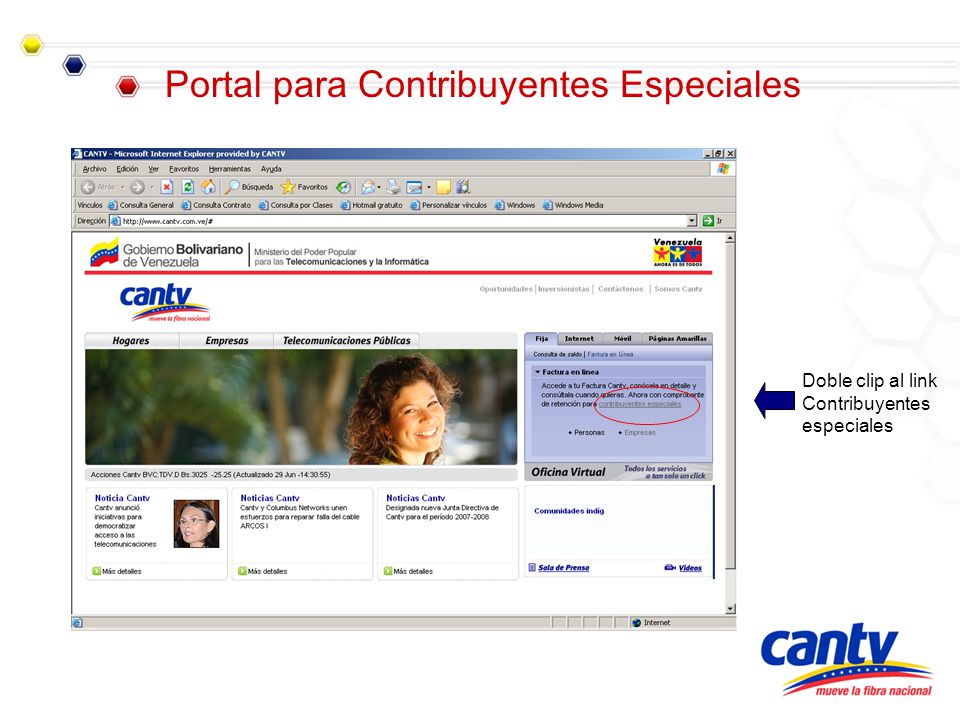
Task: Open the history clock icon
Action: click(343, 187)
